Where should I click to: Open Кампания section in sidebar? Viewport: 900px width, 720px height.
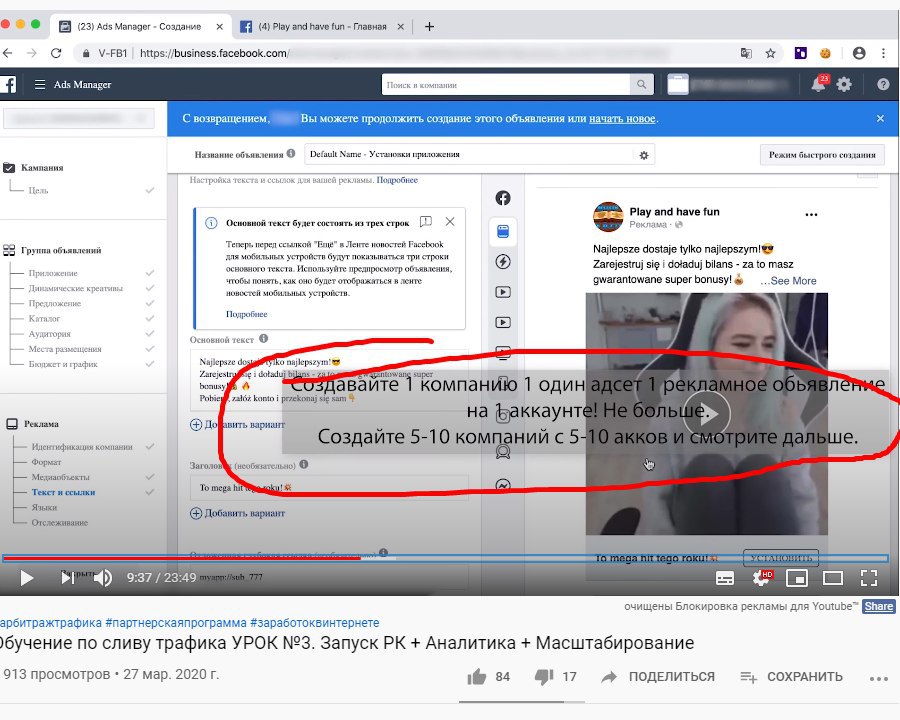(42, 168)
